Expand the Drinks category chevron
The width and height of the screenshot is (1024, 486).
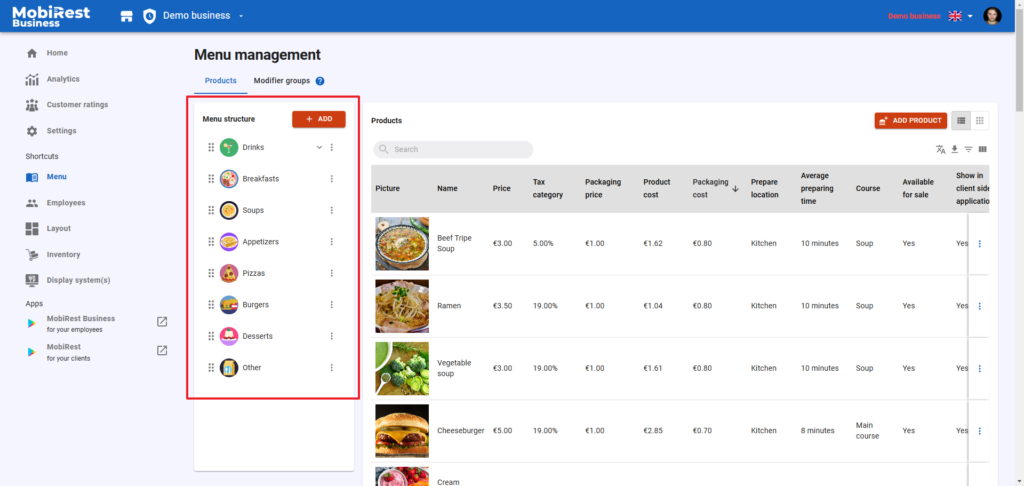pyautogui.click(x=319, y=148)
